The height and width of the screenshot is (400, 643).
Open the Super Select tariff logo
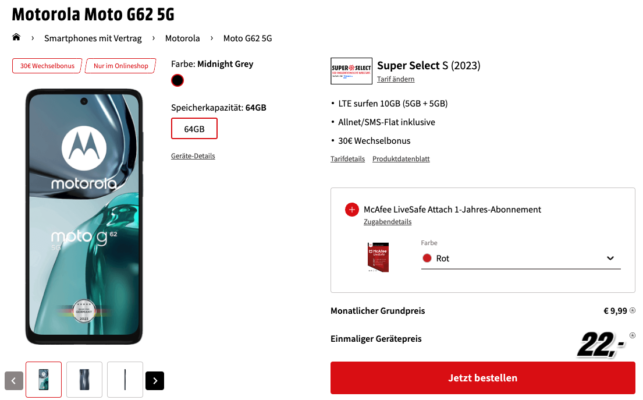click(x=351, y=71)
